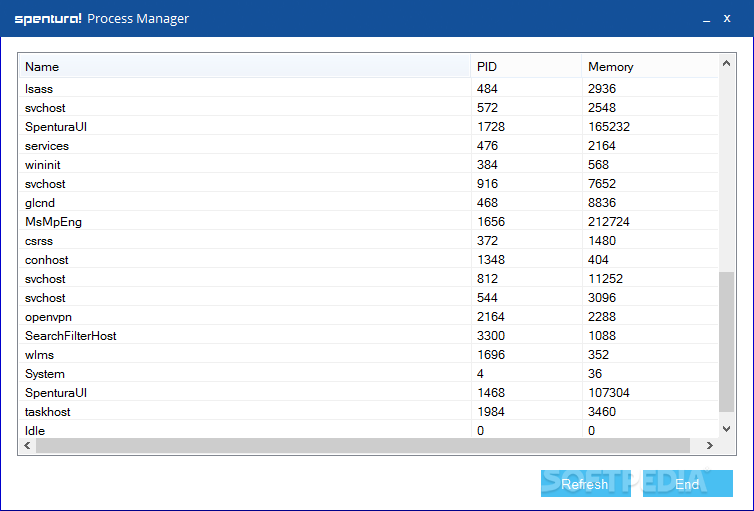Click PID value 1696
This screenshot has width=754, height=511.
(x=491, y=354)
